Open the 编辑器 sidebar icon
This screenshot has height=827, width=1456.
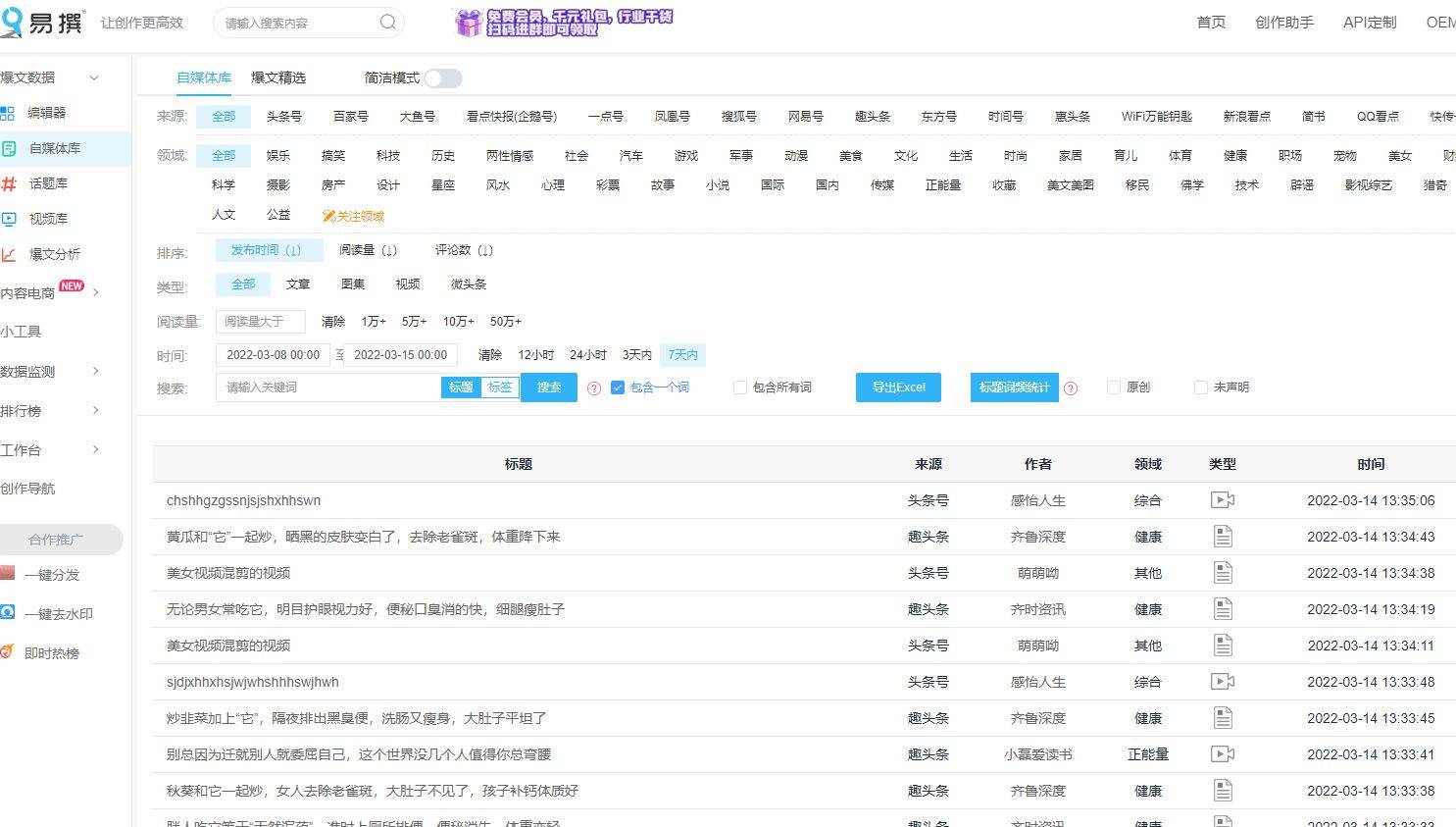tap(8, 113)
